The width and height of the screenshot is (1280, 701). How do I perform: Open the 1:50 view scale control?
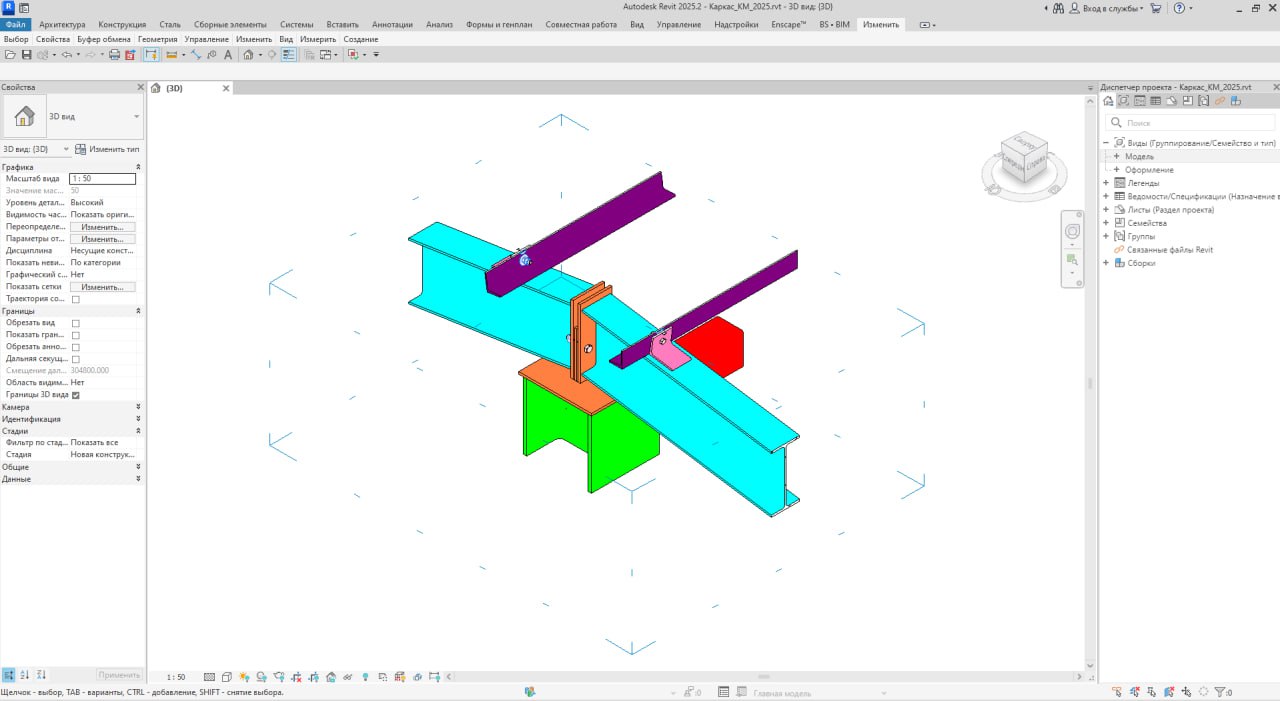tap(176, 676)
